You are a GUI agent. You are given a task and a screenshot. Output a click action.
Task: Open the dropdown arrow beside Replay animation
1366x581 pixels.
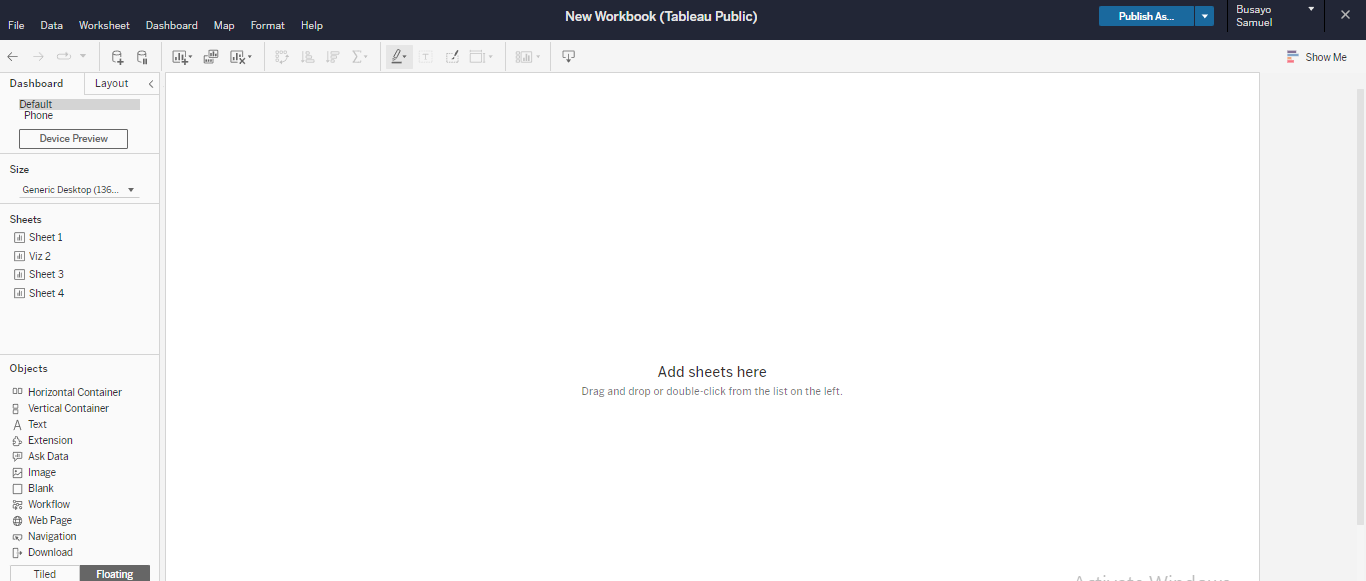pyautogui.click(x=83, y=57)
